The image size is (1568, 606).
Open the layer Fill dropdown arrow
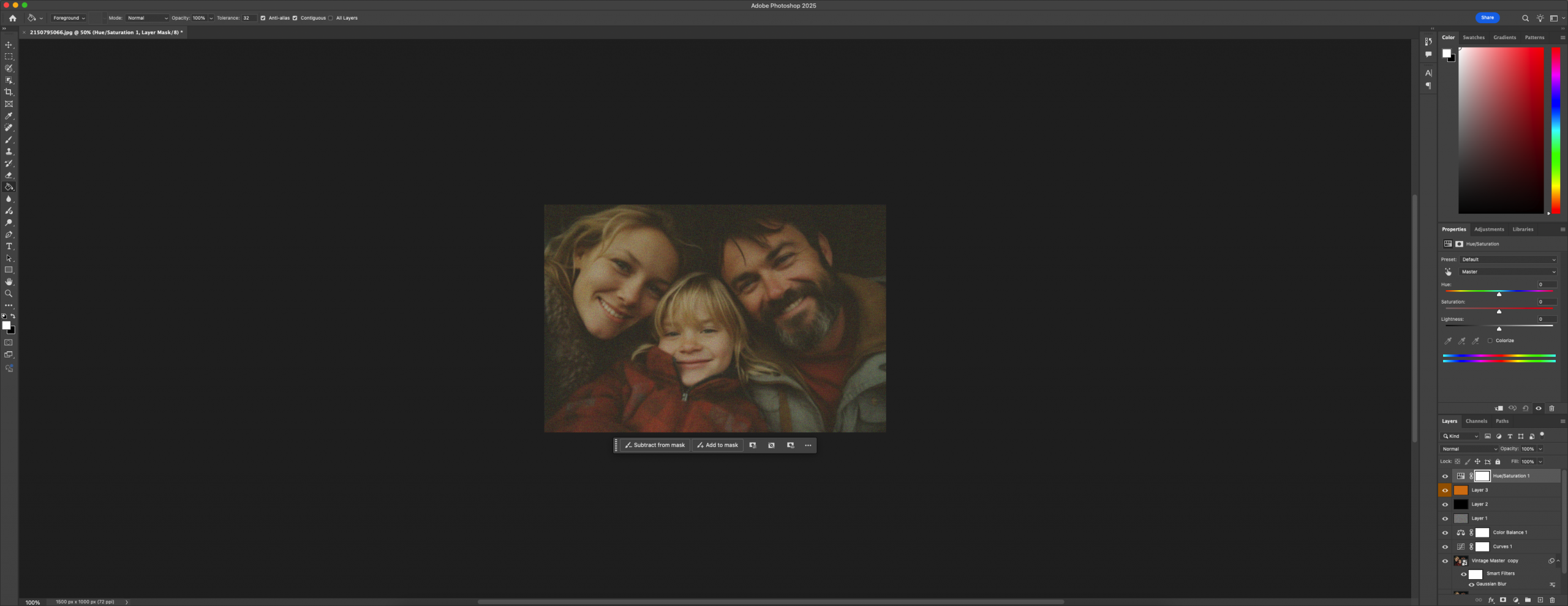click(1540, 462)
